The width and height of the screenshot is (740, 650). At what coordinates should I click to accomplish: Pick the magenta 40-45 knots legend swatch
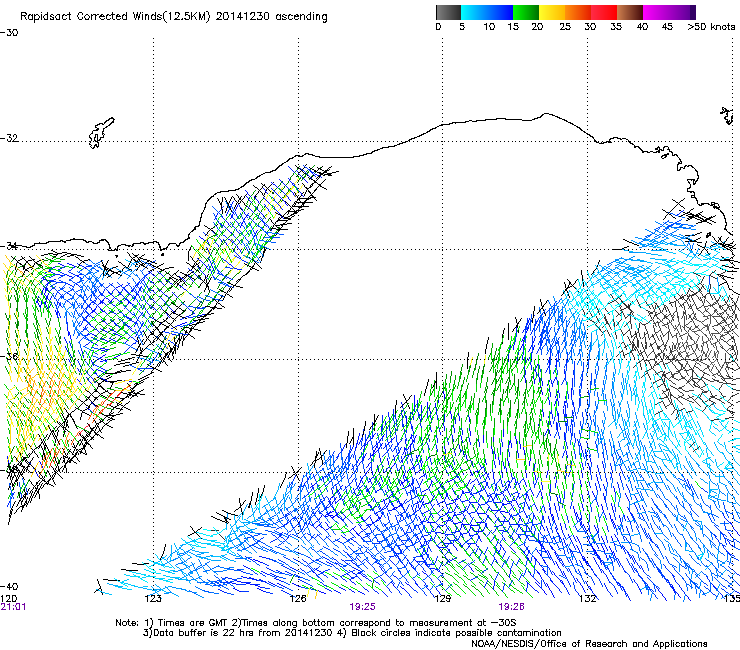pos(656,12)
